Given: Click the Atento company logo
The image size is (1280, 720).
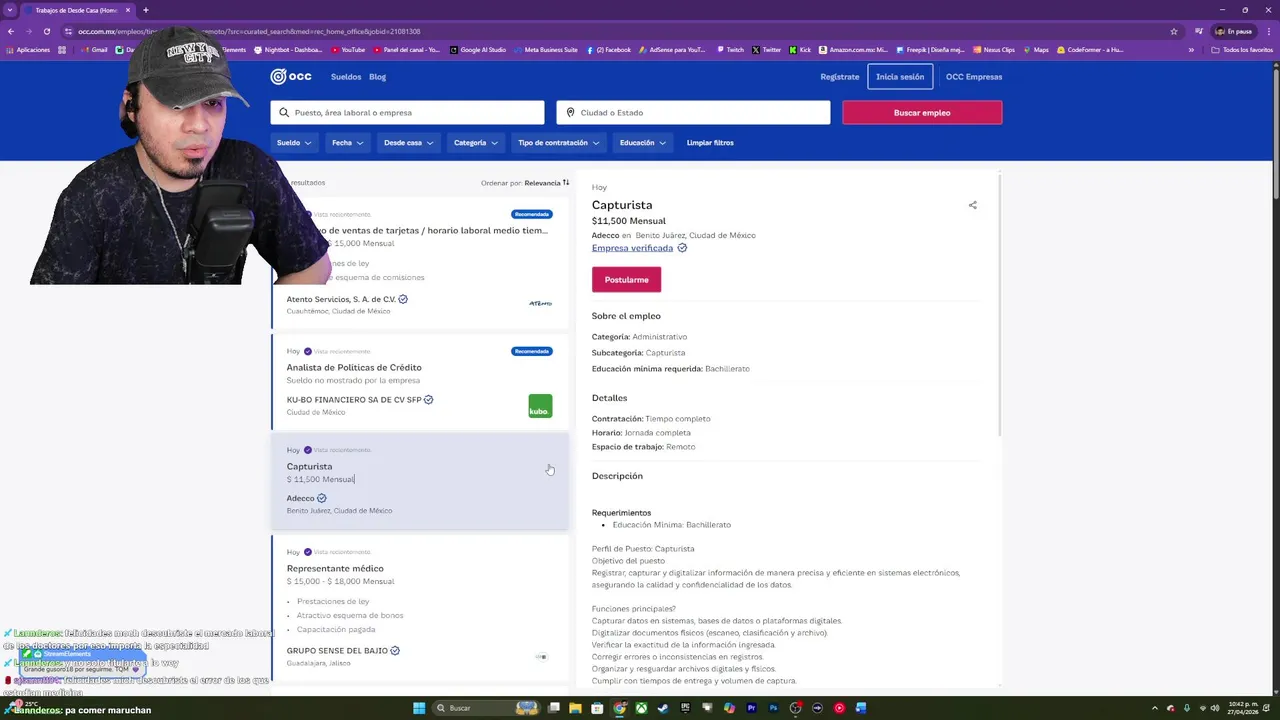Looking at the screenshot, I should coord(540,303).
